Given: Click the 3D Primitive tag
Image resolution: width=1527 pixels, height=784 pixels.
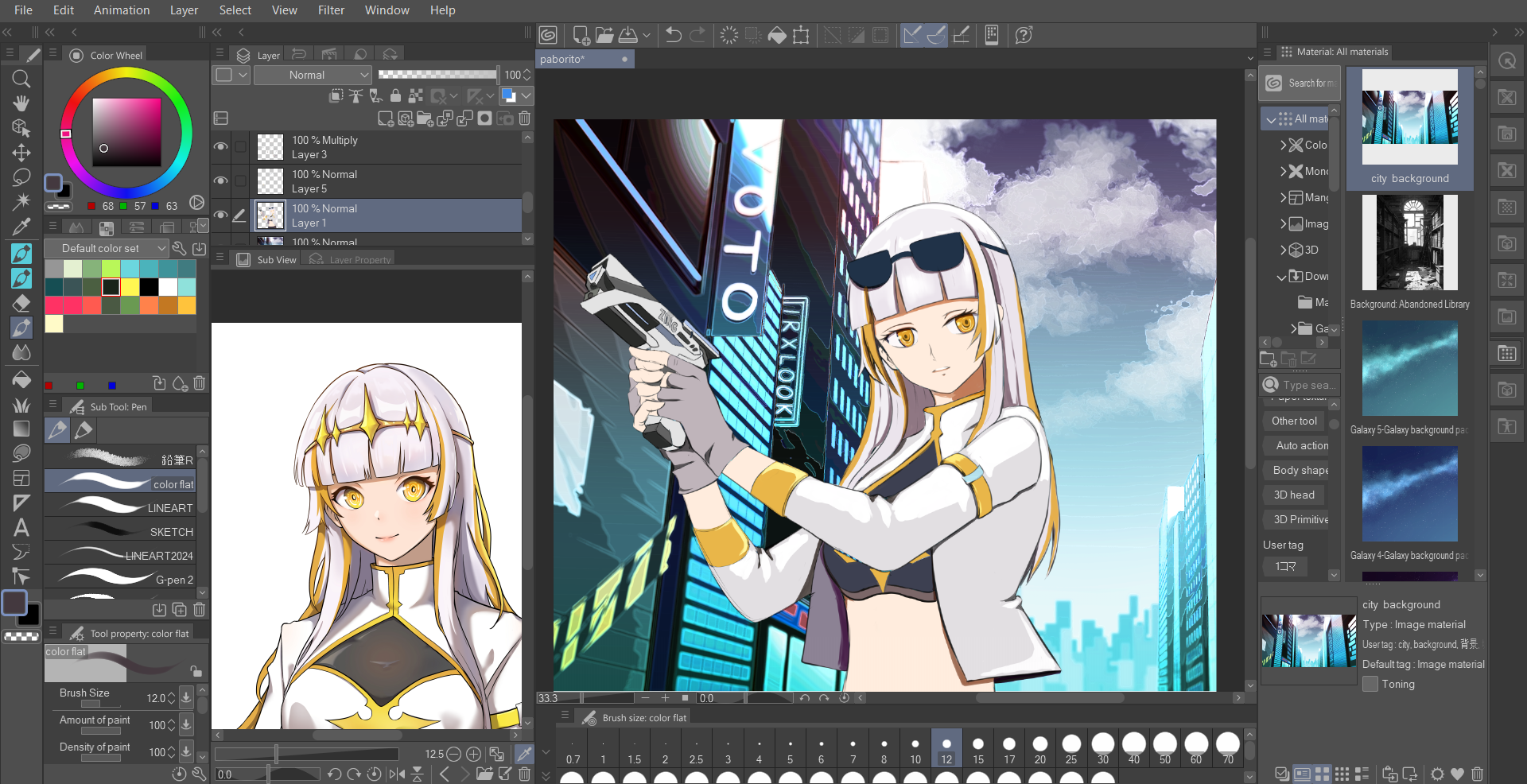Looking at the screenshot, I should tap(1296, 519).
